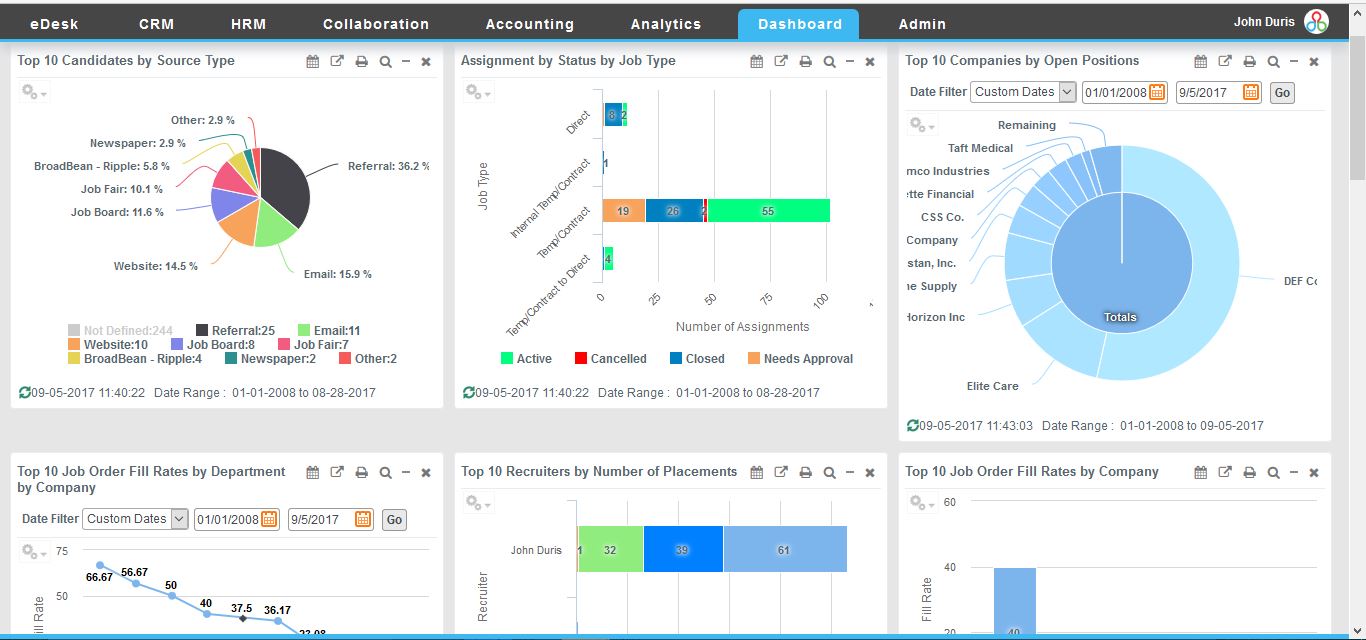This screenshot has width=1366, height=640.
Task: Print Top 10 Companies by Open Positions chart
Action: [1249, 62]
